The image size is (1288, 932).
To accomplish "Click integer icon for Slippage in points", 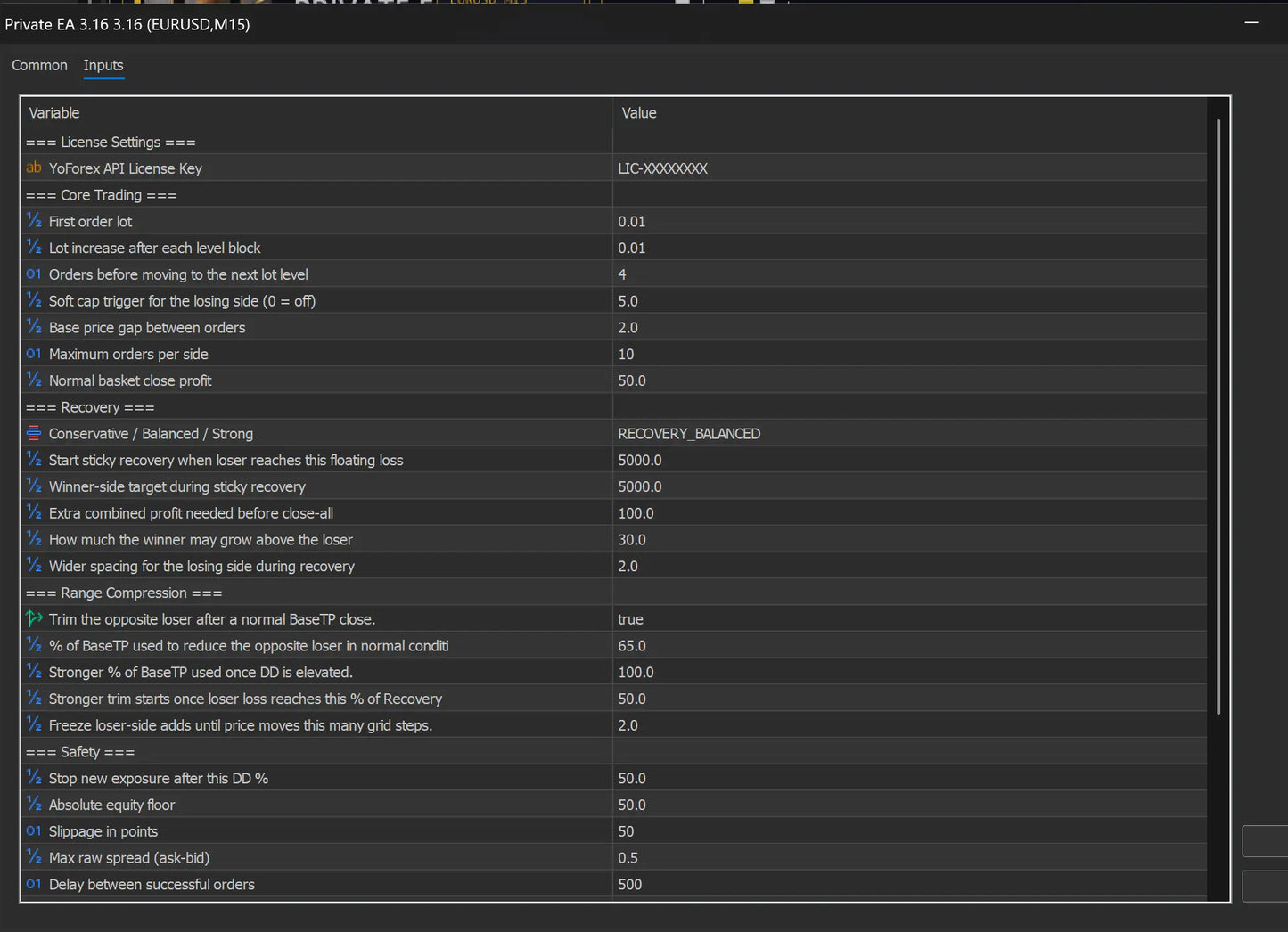I will (x=34, y=831).
